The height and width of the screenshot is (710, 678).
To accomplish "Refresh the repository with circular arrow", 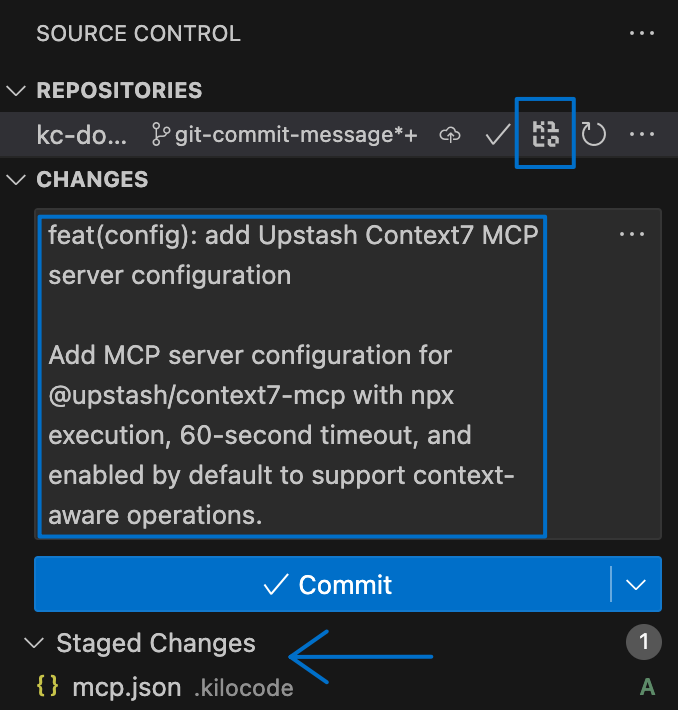I will tap(594, 134).
